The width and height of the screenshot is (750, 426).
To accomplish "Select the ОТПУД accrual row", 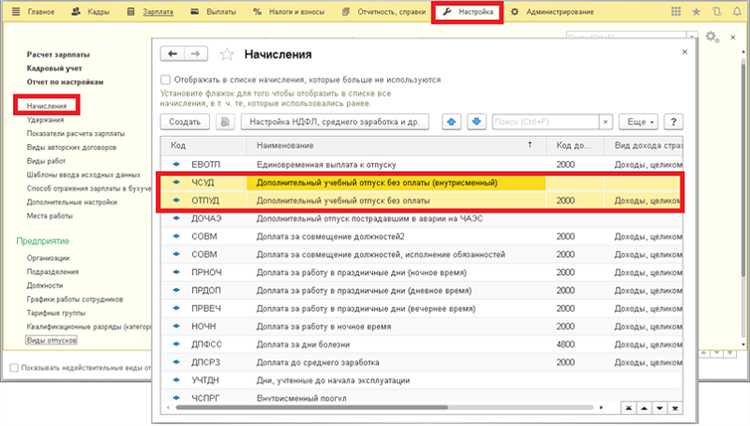I will click(x=422, y=201).
